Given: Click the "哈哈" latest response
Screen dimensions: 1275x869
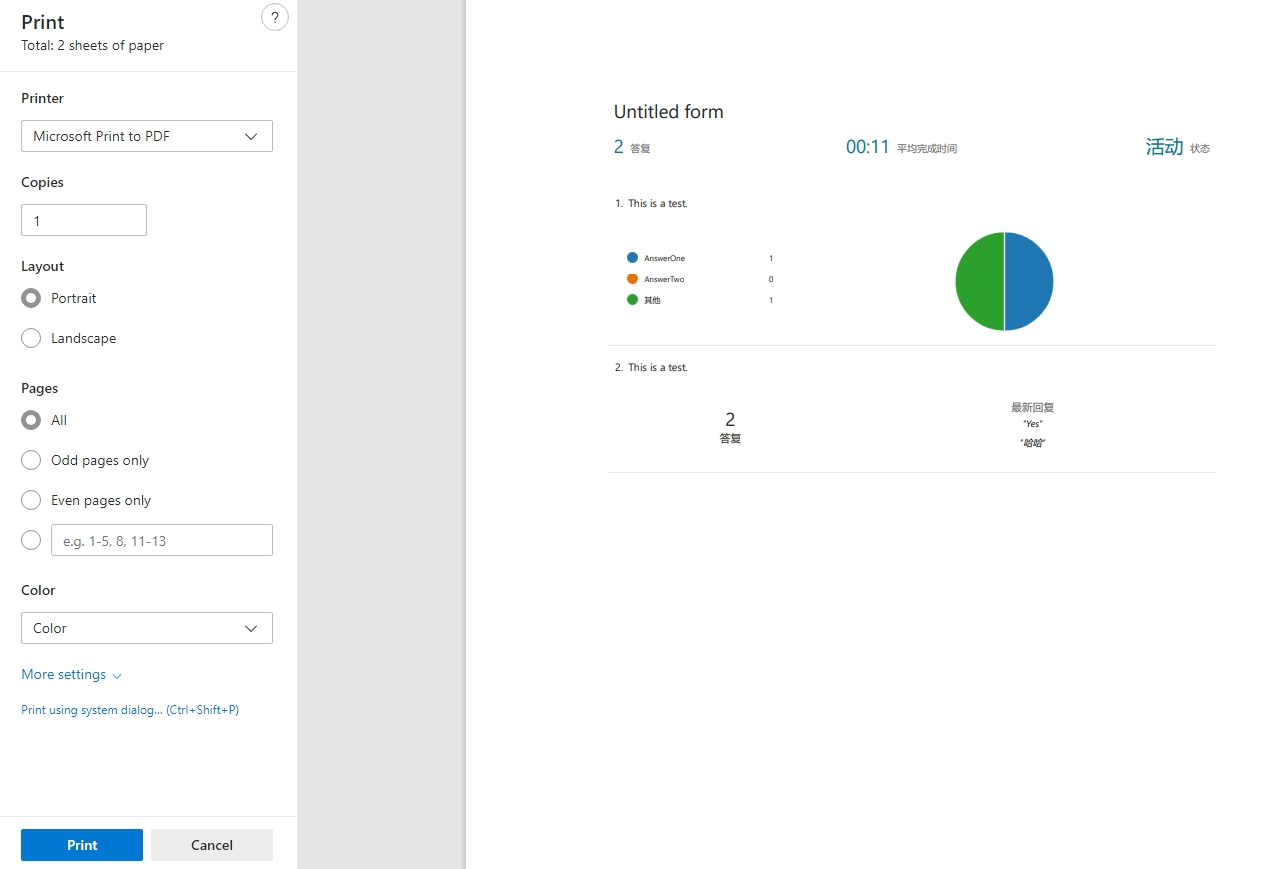Looking at the screenshot, I should click(1033, 443).
